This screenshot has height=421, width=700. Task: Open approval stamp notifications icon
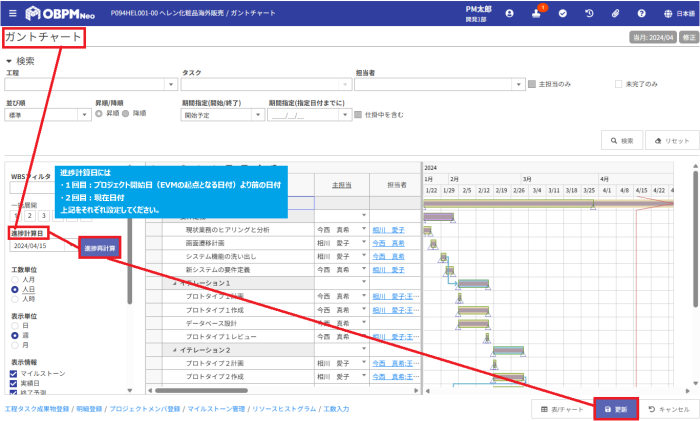click(537, 15)
